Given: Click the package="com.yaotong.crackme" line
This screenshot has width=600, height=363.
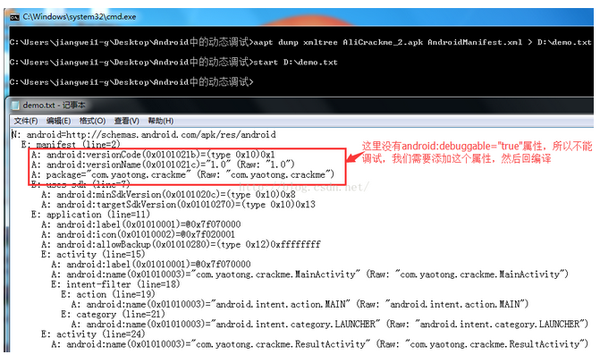Looking at the screenshot, I should pos(183,174).
